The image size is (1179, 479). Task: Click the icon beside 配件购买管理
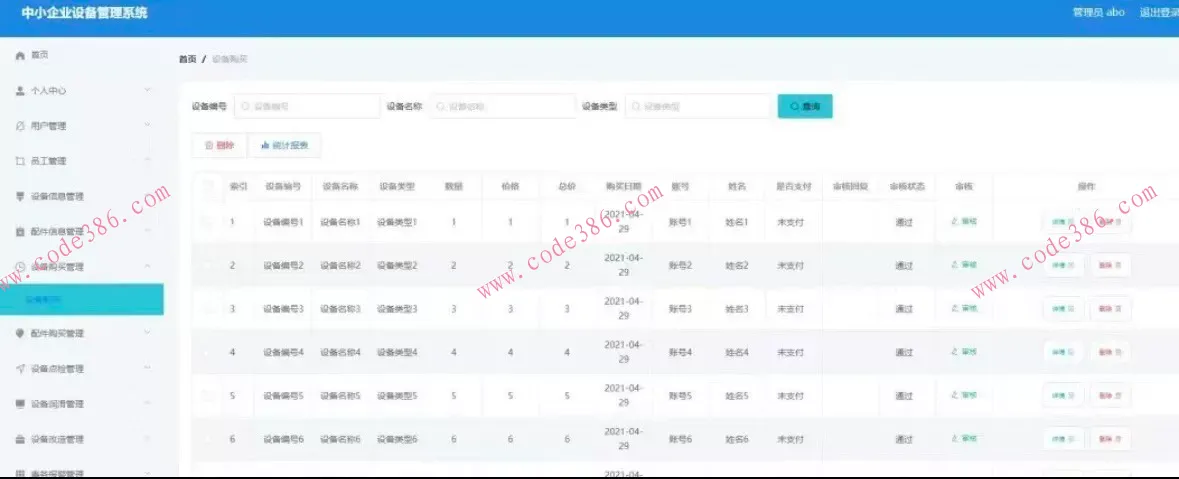[20, 333]
